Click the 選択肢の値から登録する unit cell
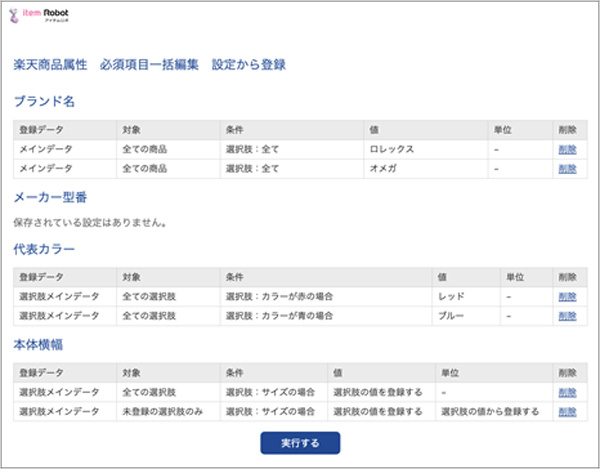 pyautogui.click(x=490, y=411)
